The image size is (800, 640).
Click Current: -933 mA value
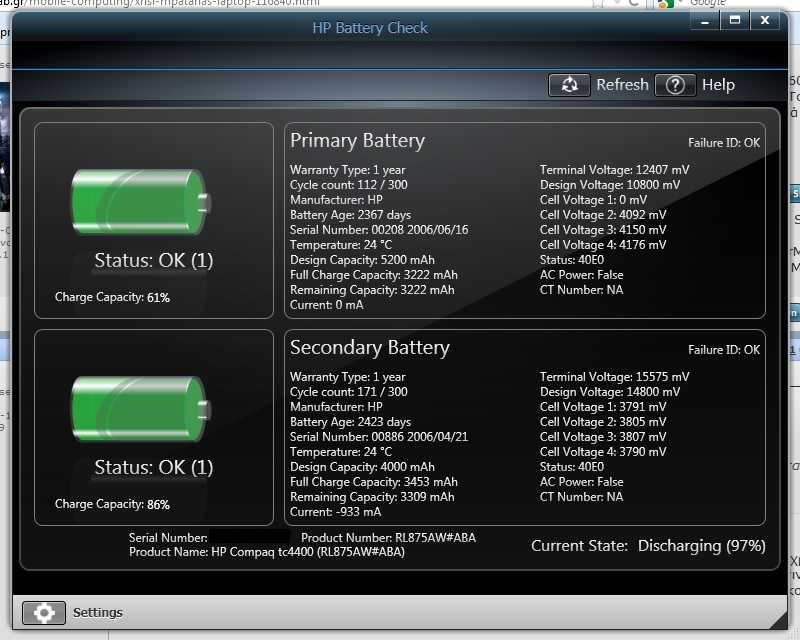(x=335, y=512)
